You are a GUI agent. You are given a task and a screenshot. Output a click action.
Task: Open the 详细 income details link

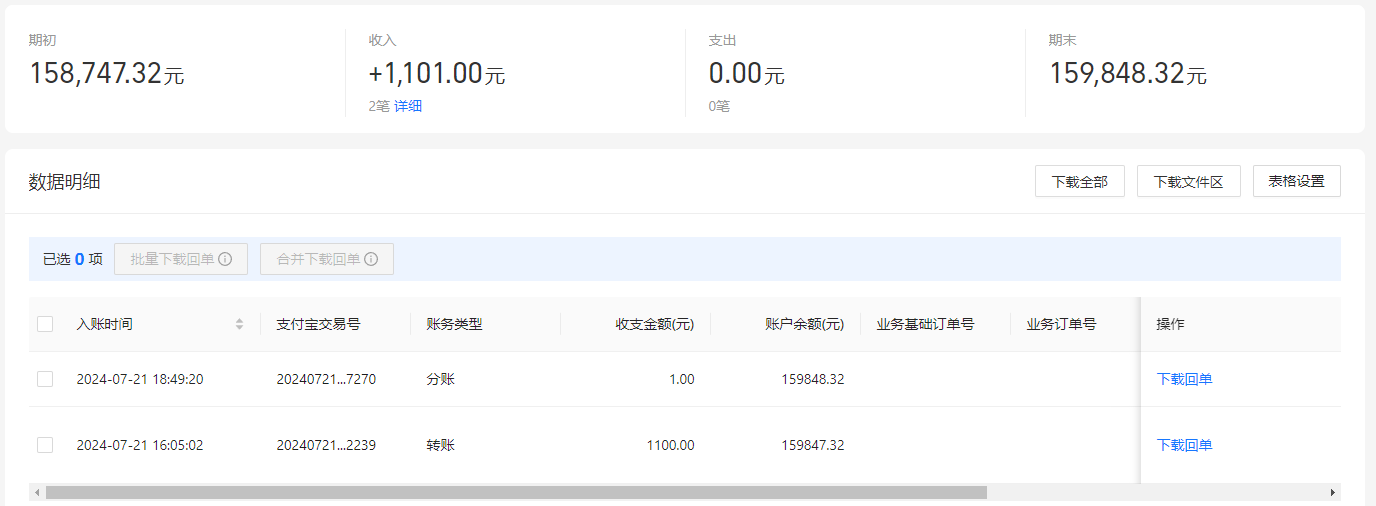pos(408,106)
